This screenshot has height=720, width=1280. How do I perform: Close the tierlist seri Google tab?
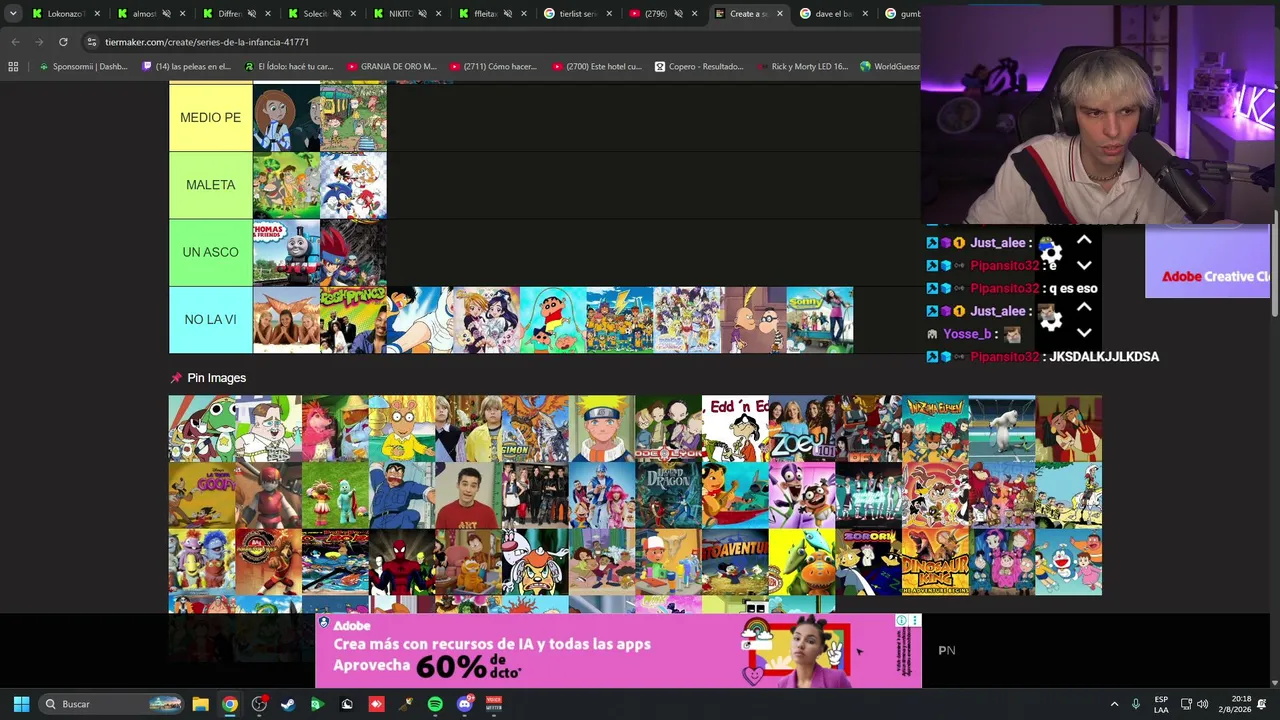pyautogui.click(x=609, y=14)
